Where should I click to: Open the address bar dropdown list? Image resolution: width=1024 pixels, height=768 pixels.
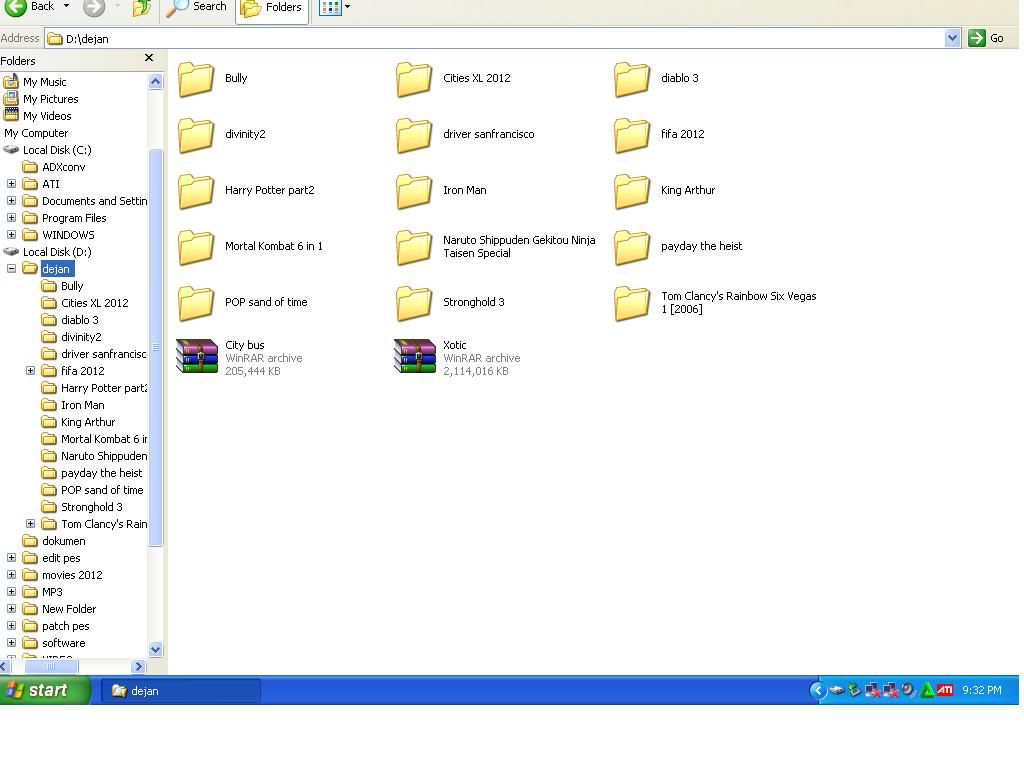click(952, 39)
